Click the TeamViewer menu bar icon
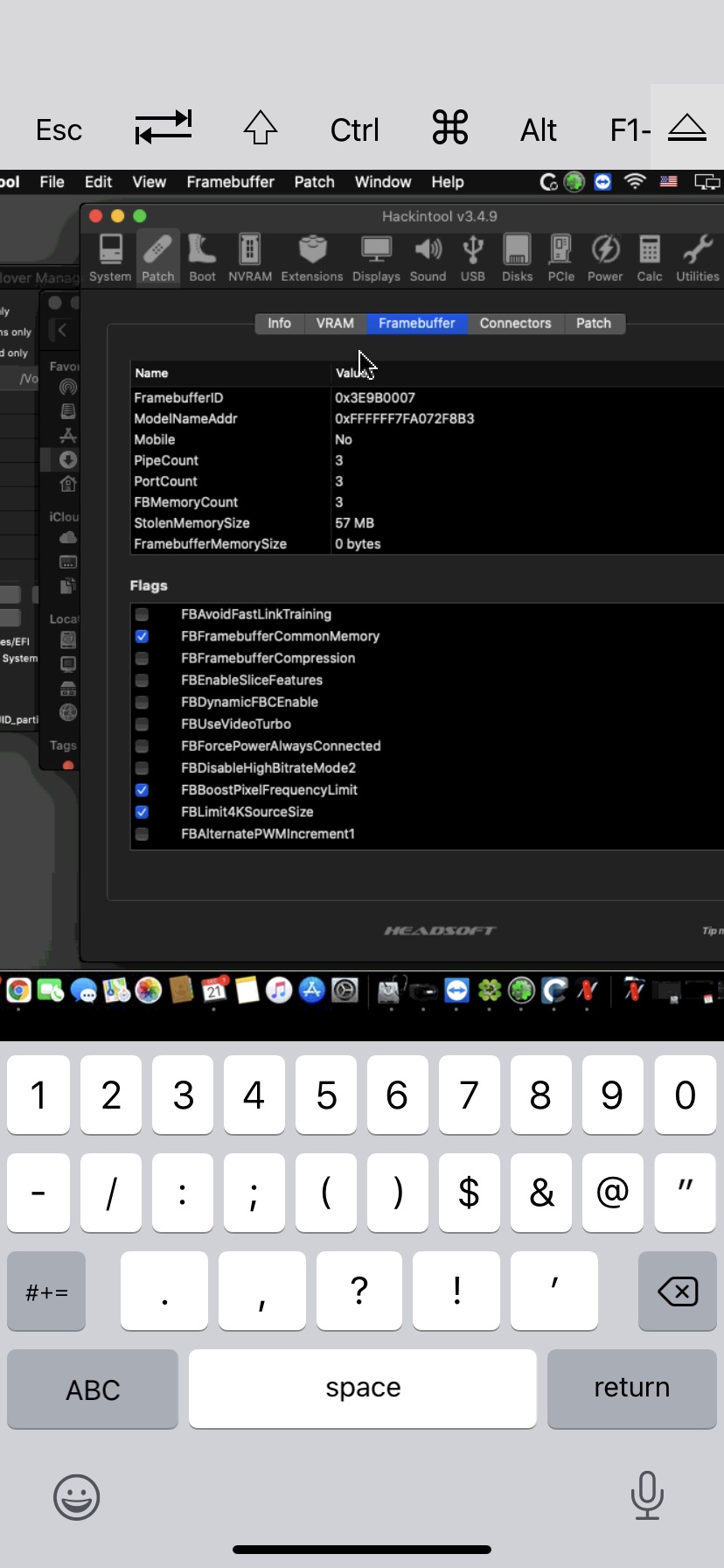The image size is (724, 1568). (x=603, y=182)
